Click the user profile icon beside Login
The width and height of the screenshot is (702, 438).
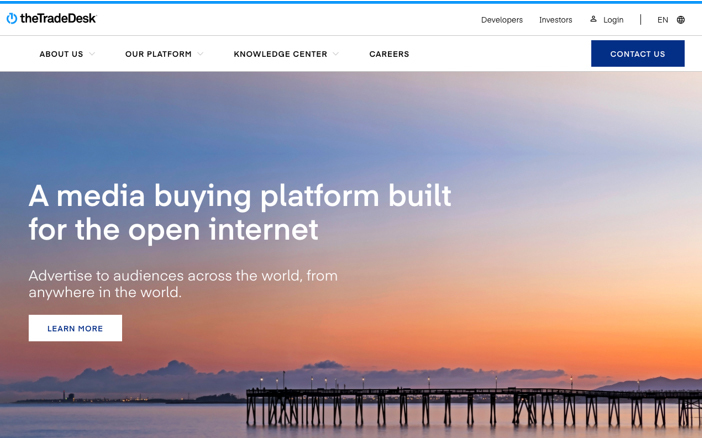point(593,19)
